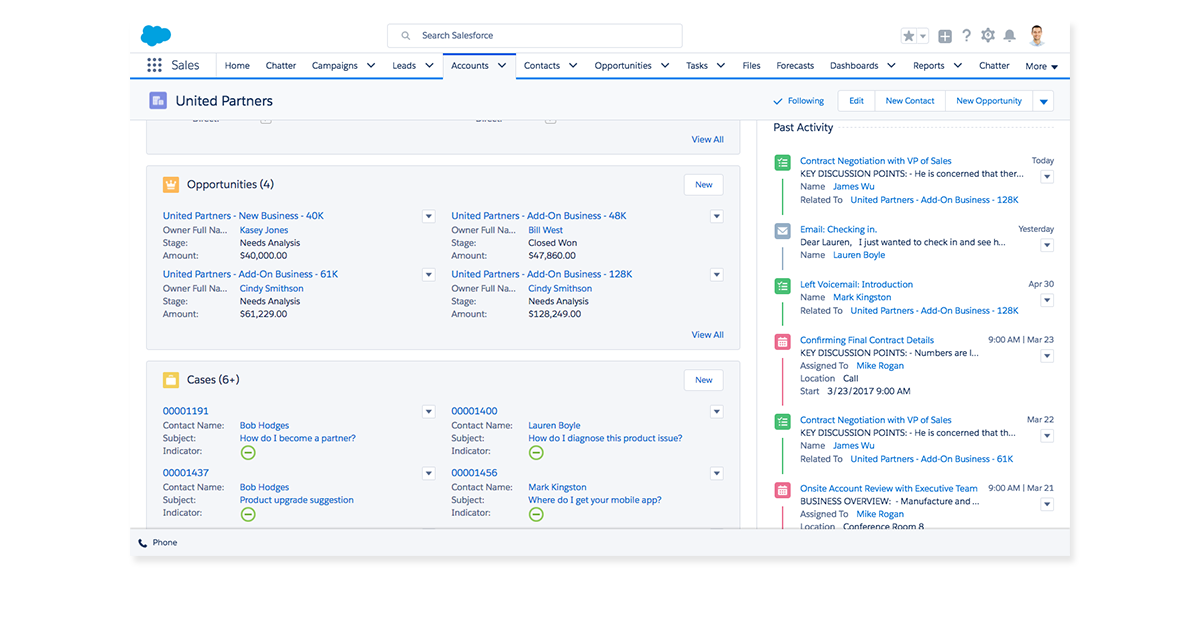Expand the Leads tab dropdown chevron
The image size is (1200, 640).
click(428, 66)
